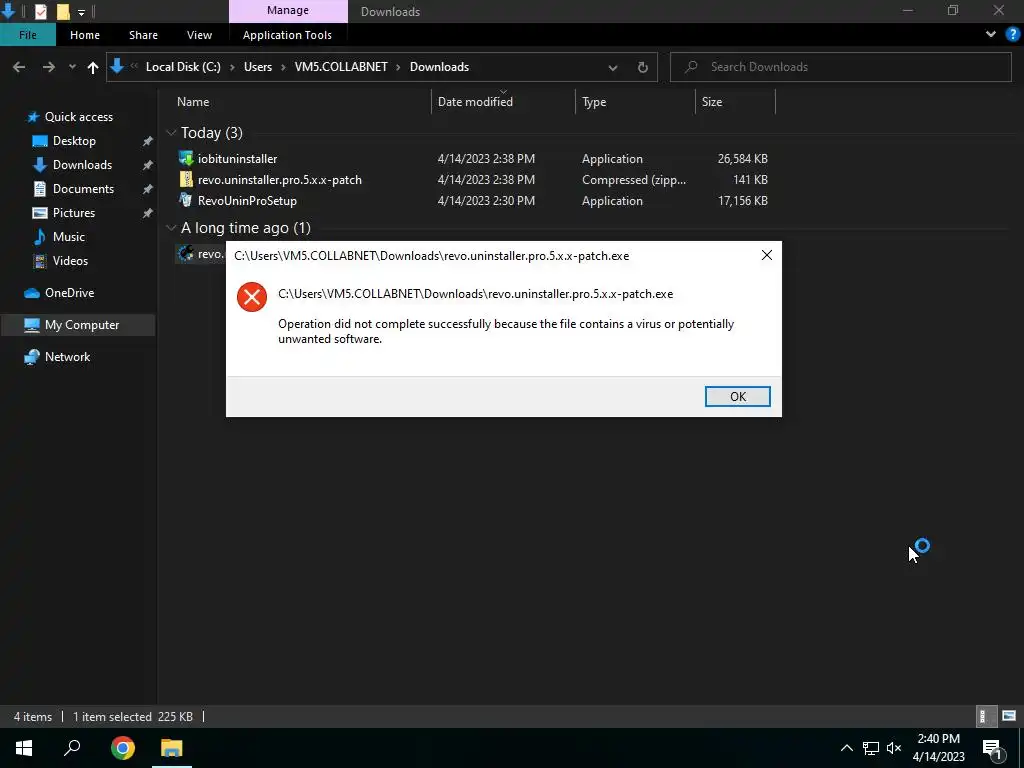Click the Properties quick access toolbar icon
The image size is (1024, 768).
click(40, 11)
